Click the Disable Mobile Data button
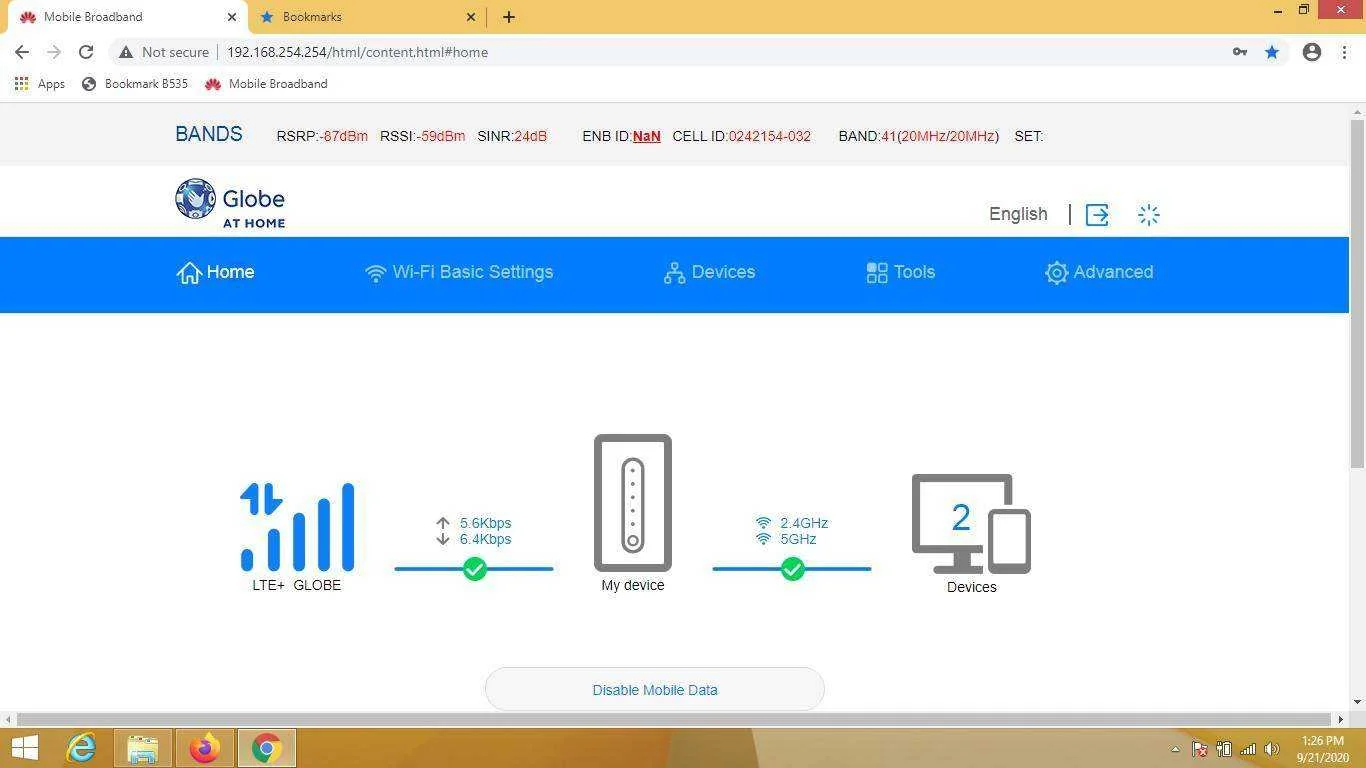This screenshot has width=1366, height=768. (x=655, y=690)
